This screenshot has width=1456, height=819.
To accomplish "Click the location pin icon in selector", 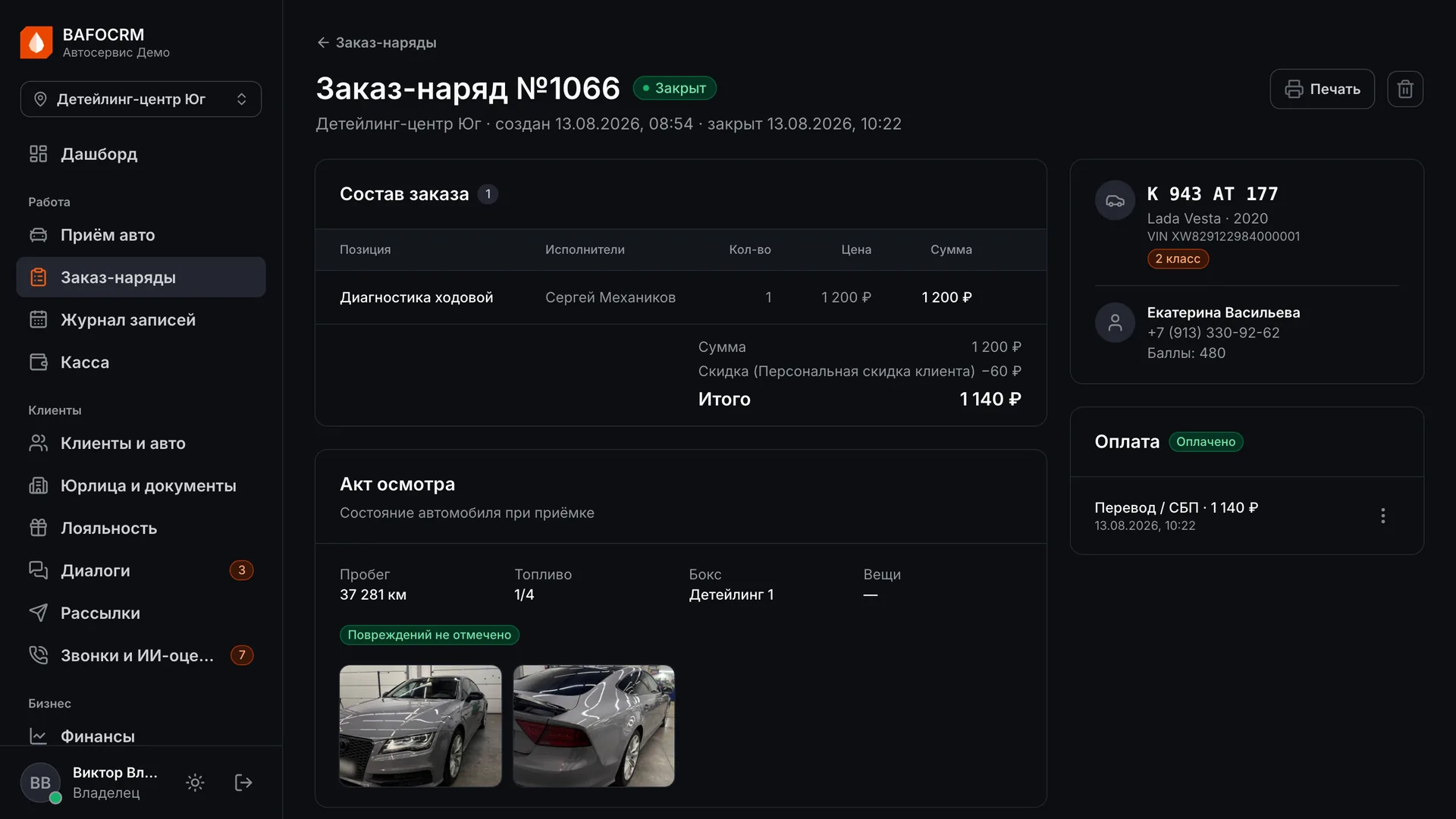I will (x=41, y=99).
